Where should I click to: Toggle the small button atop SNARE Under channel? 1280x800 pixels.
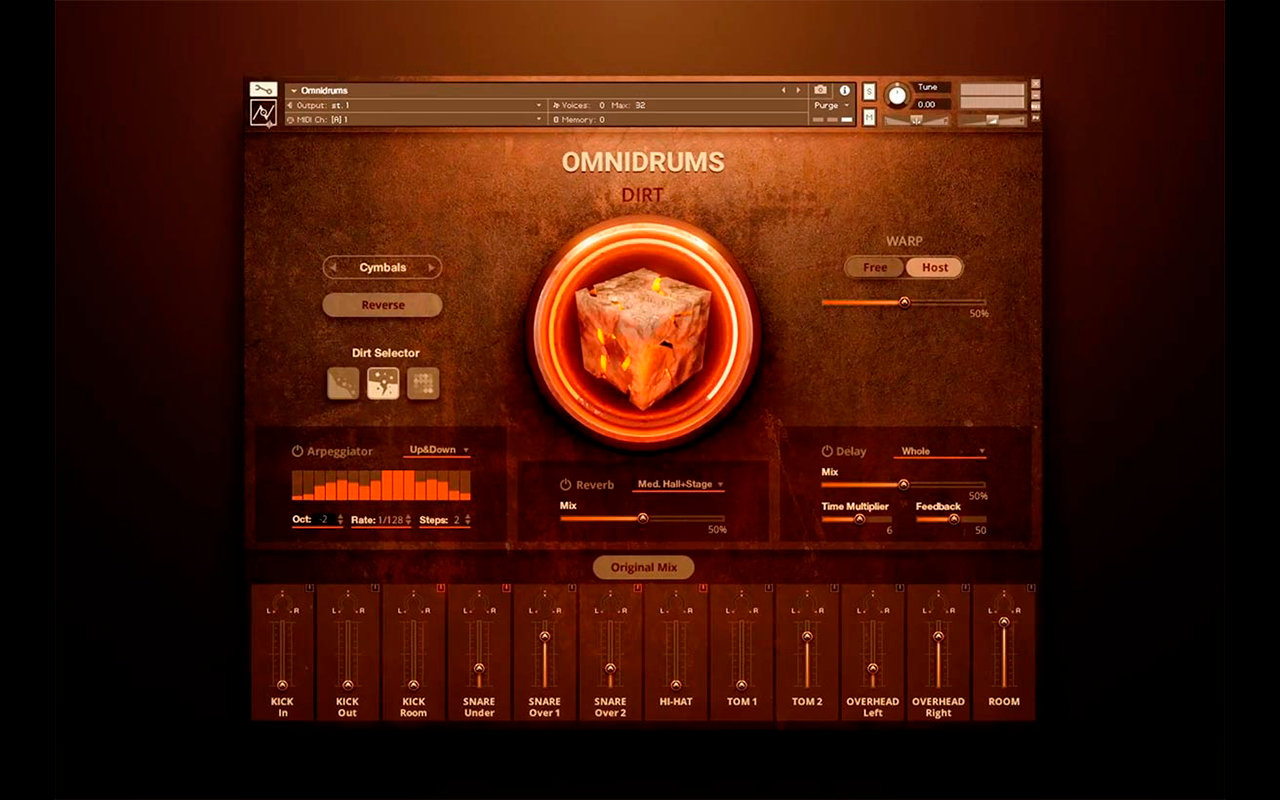click(506, 588)
